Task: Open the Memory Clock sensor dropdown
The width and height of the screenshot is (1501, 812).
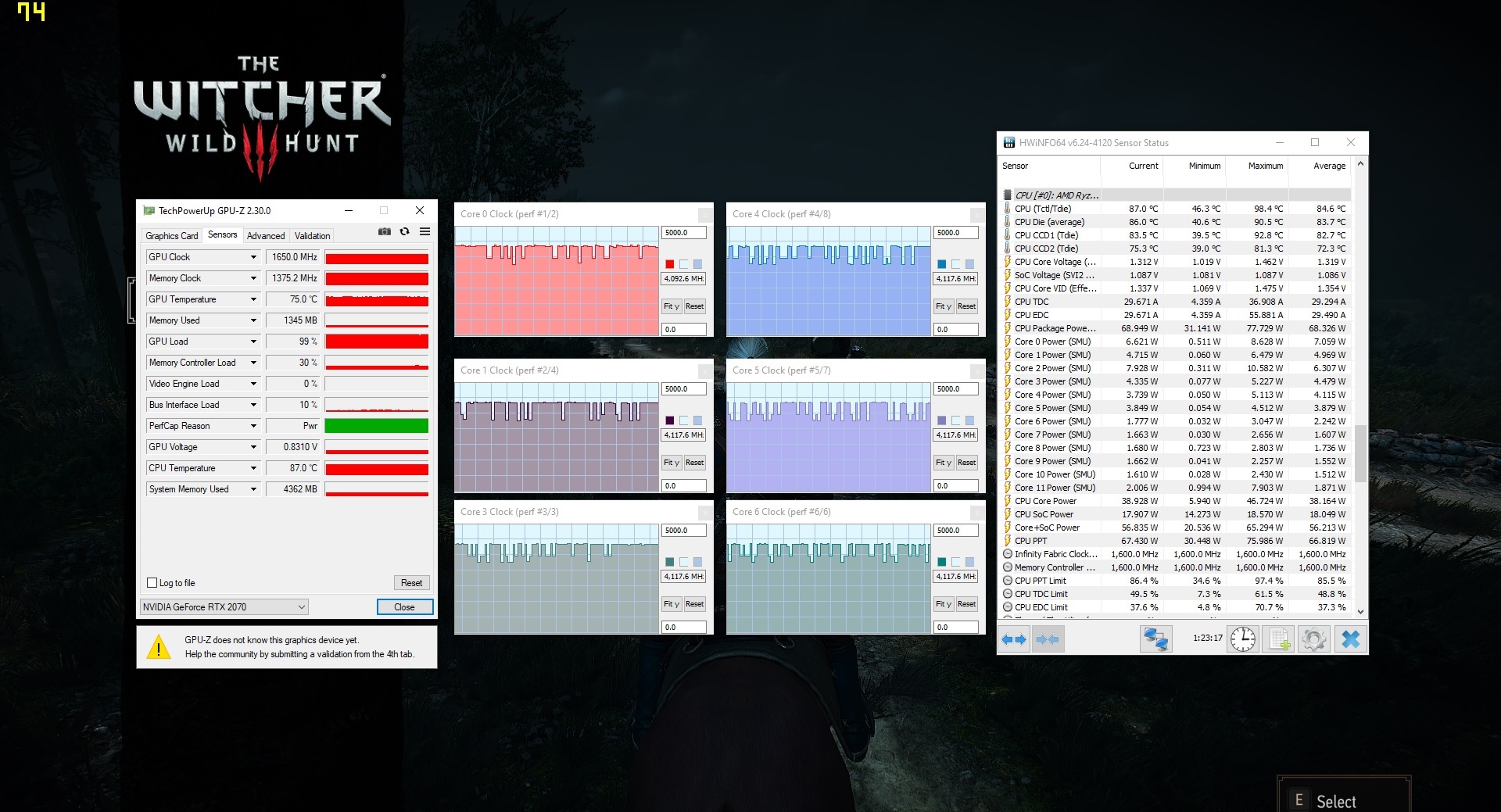Action: click(x=253, y=278)
